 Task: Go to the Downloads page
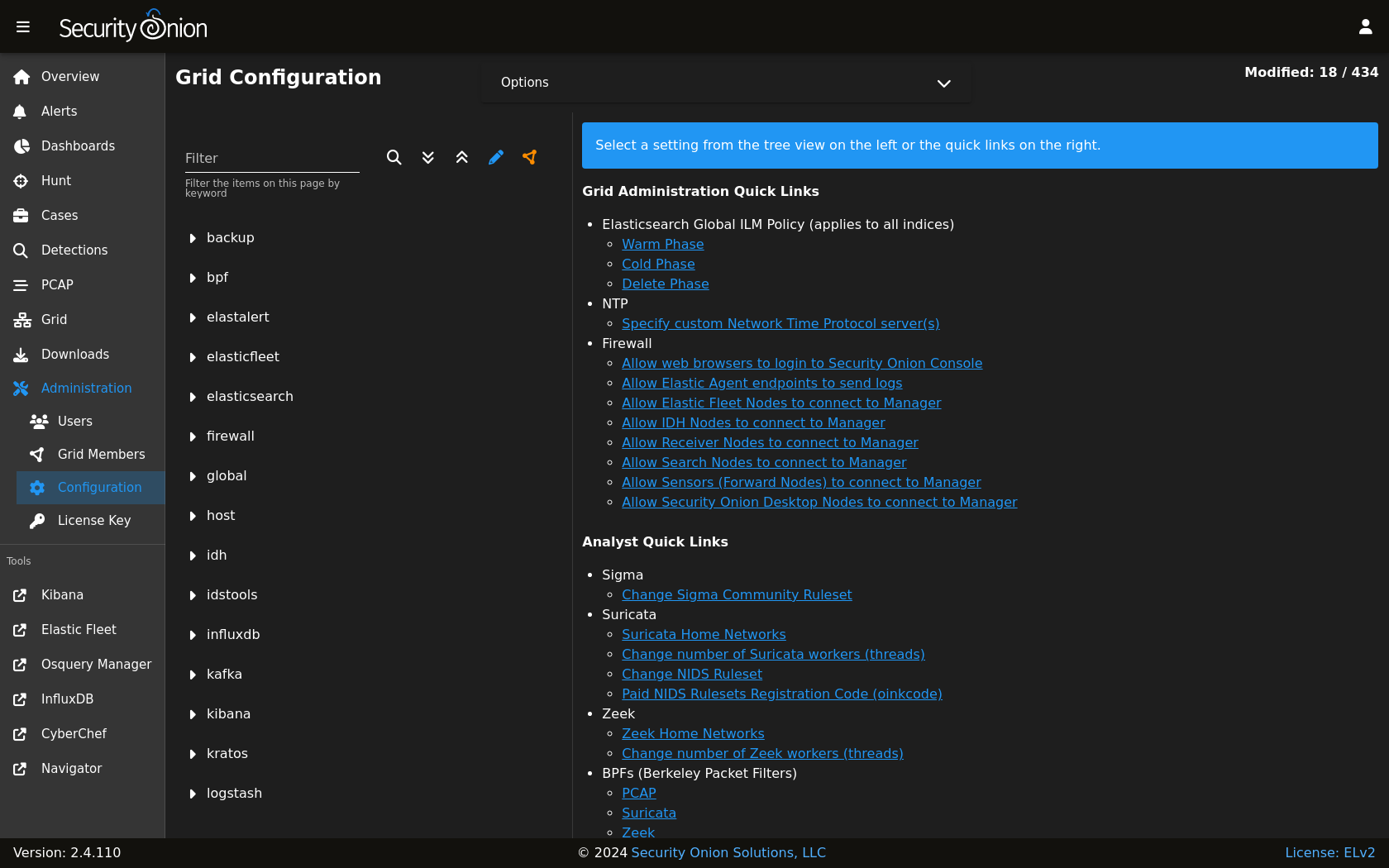83,355
